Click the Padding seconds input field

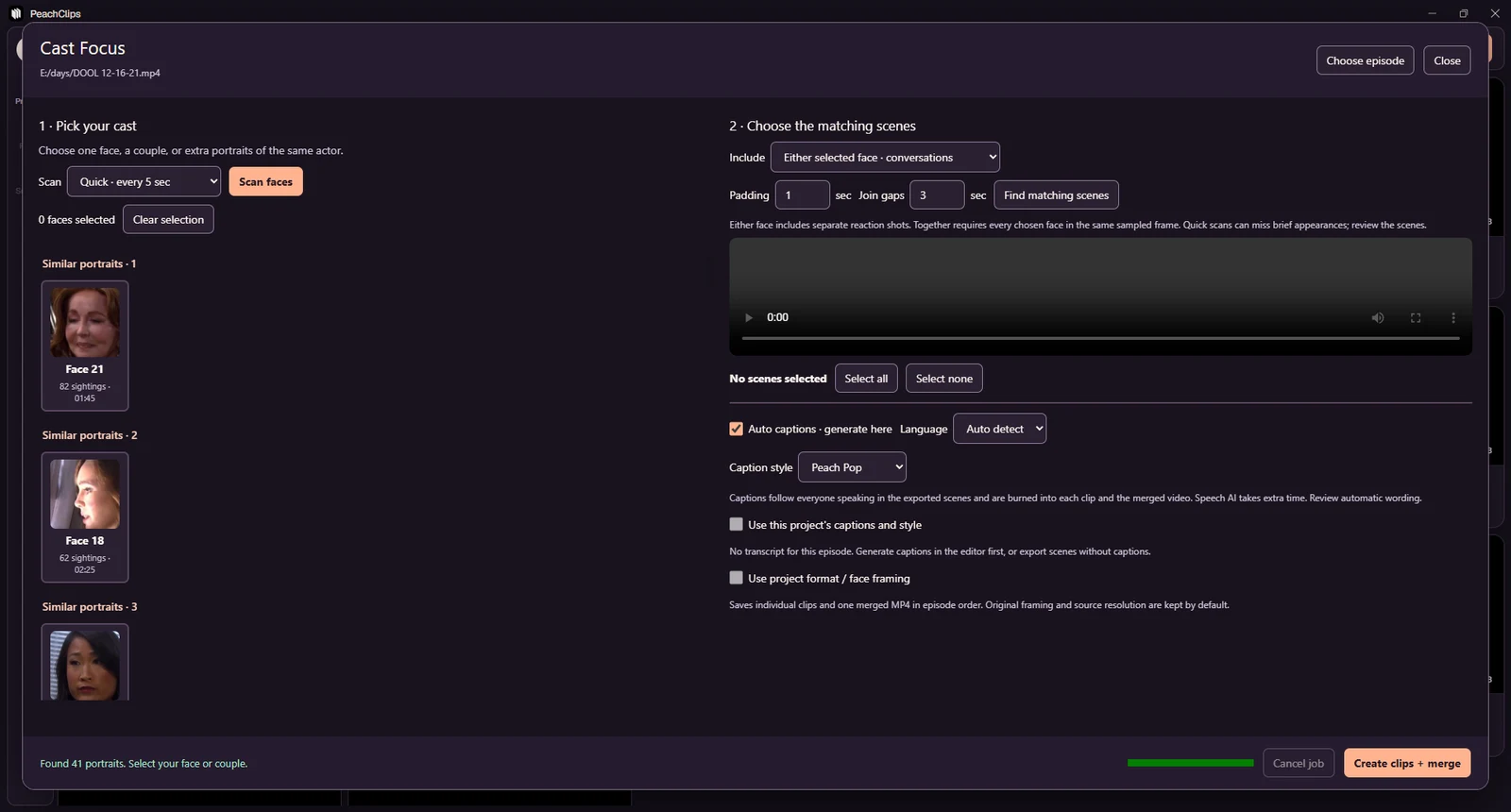pyautogui.click(x=802, y=195)
